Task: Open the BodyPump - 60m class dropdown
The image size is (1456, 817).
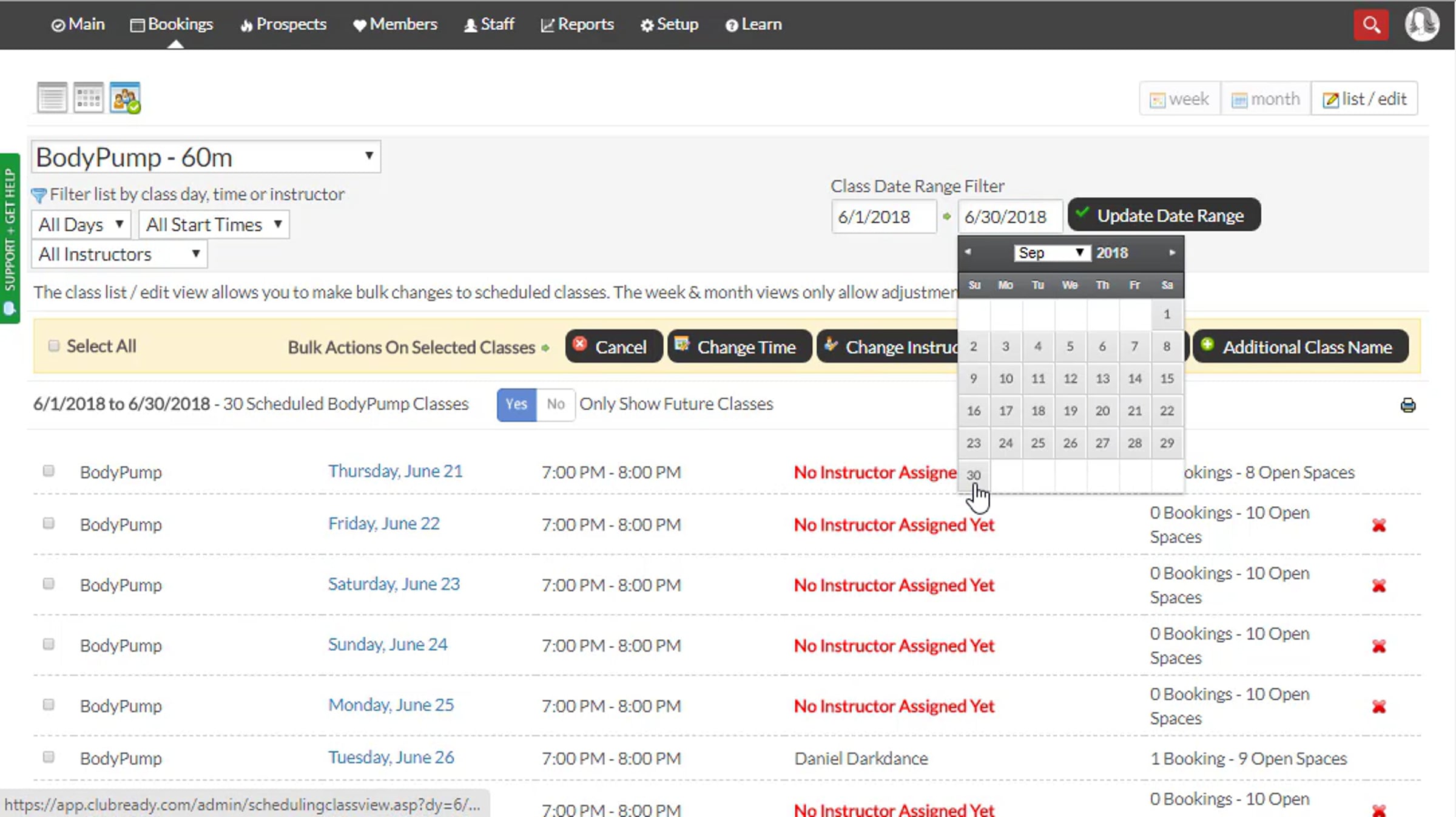Action: click(x=206, y=157)
